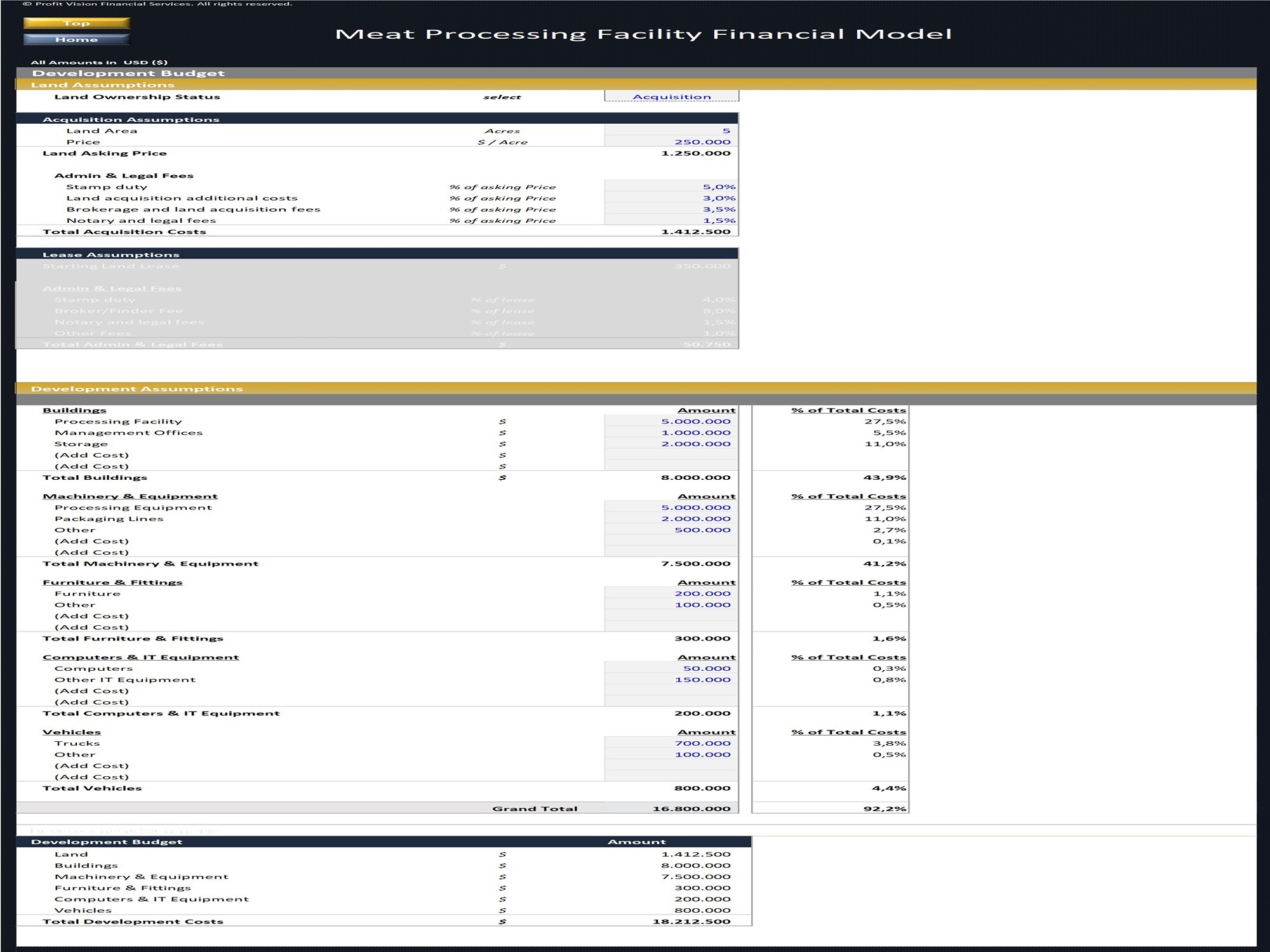Select the Price per Acre input cell
The image size is (1270, 952).
coord(671,142)
